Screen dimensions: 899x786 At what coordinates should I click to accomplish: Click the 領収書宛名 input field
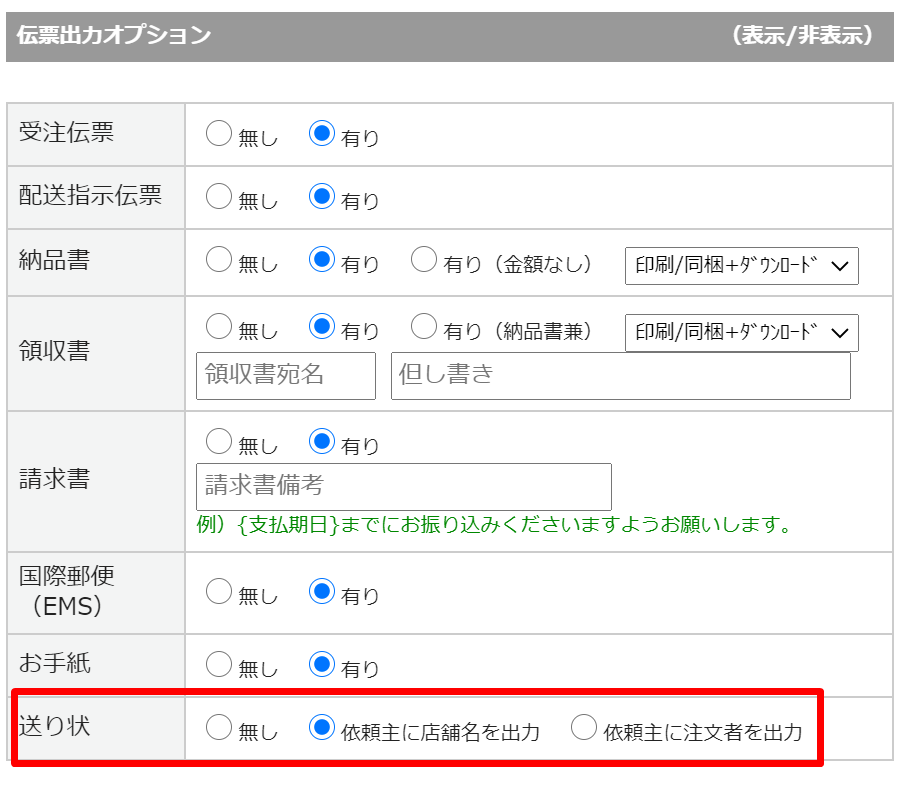point(285,375)
